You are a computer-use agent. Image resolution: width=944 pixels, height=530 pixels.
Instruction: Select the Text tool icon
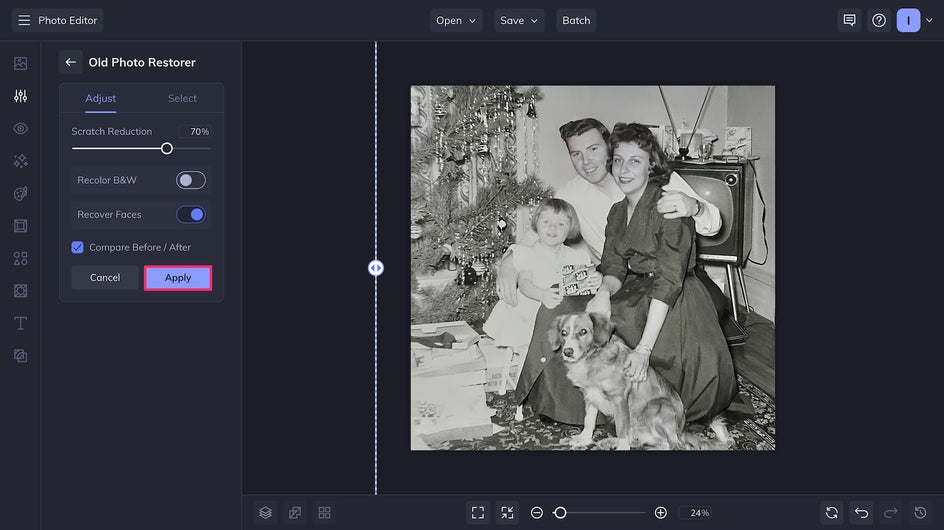[x=20, y=323]
